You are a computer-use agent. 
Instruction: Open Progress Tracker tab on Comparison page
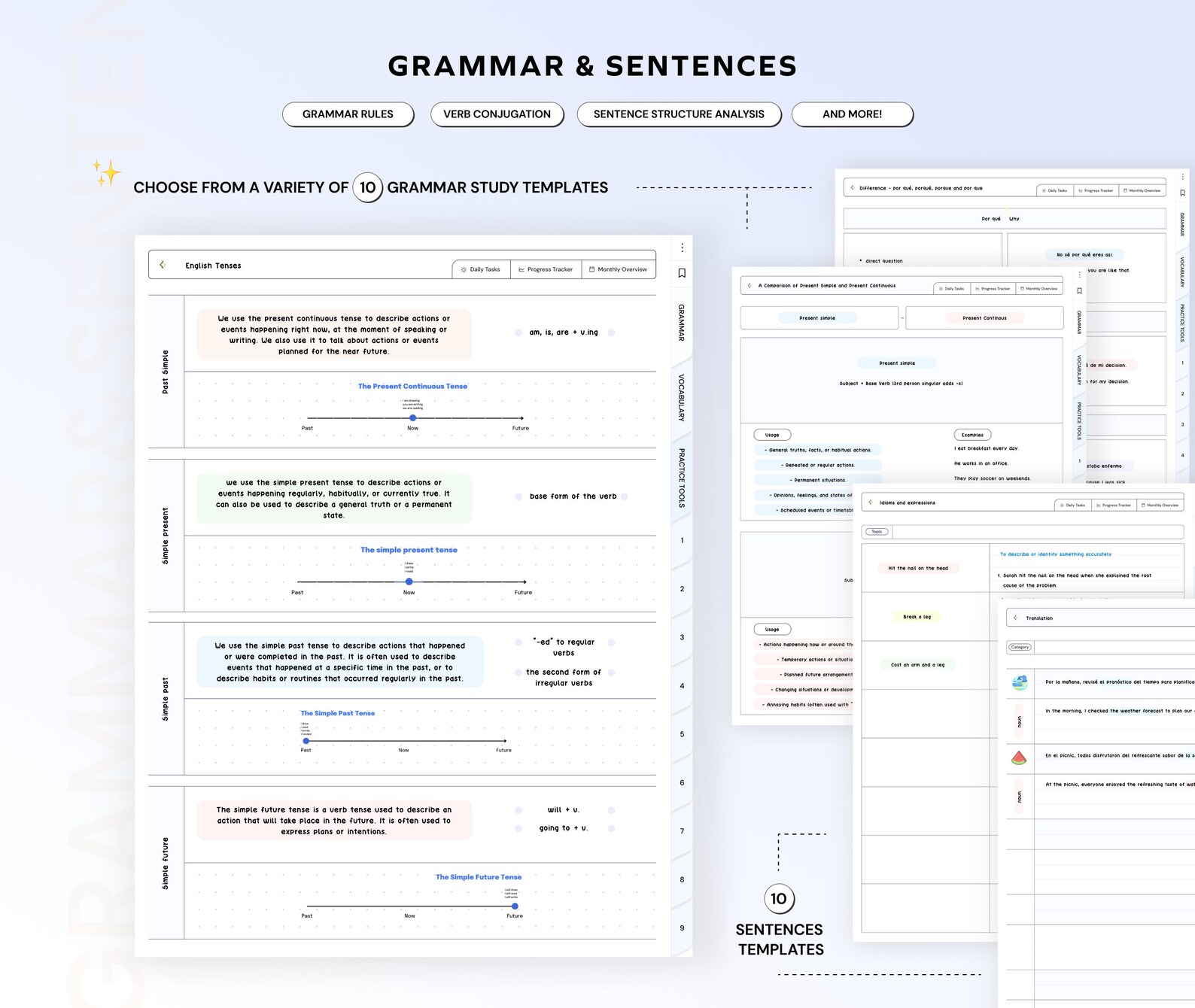click(993, 288)
